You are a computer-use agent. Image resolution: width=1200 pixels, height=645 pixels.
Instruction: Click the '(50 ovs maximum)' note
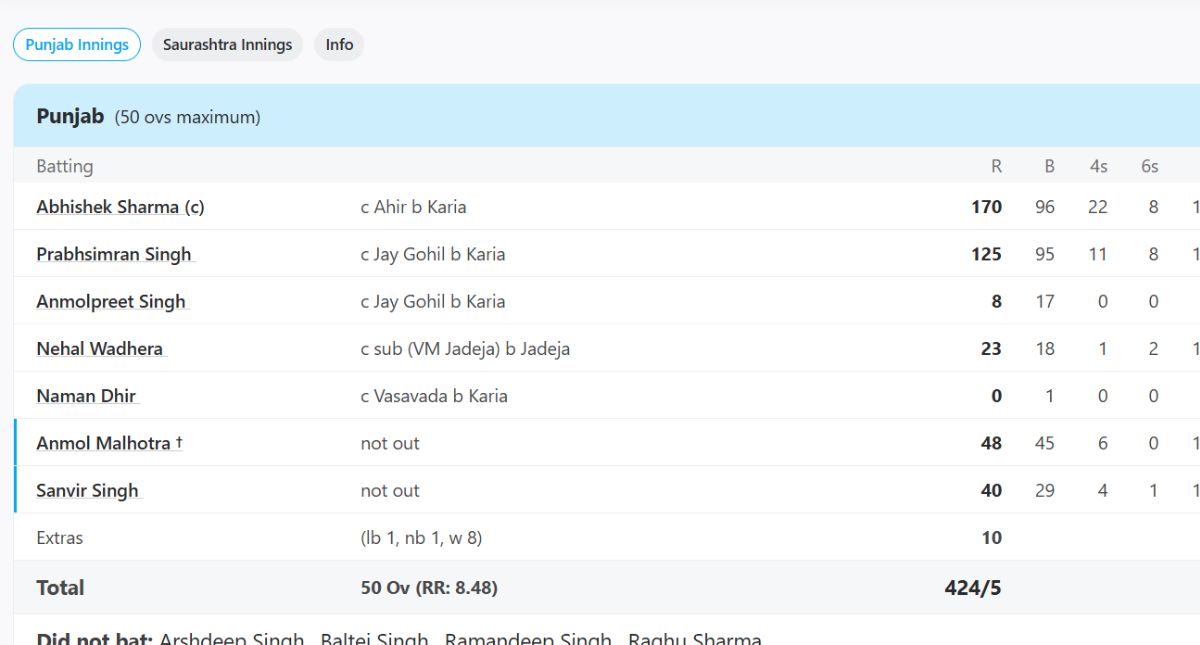click(x=188, y=117)
